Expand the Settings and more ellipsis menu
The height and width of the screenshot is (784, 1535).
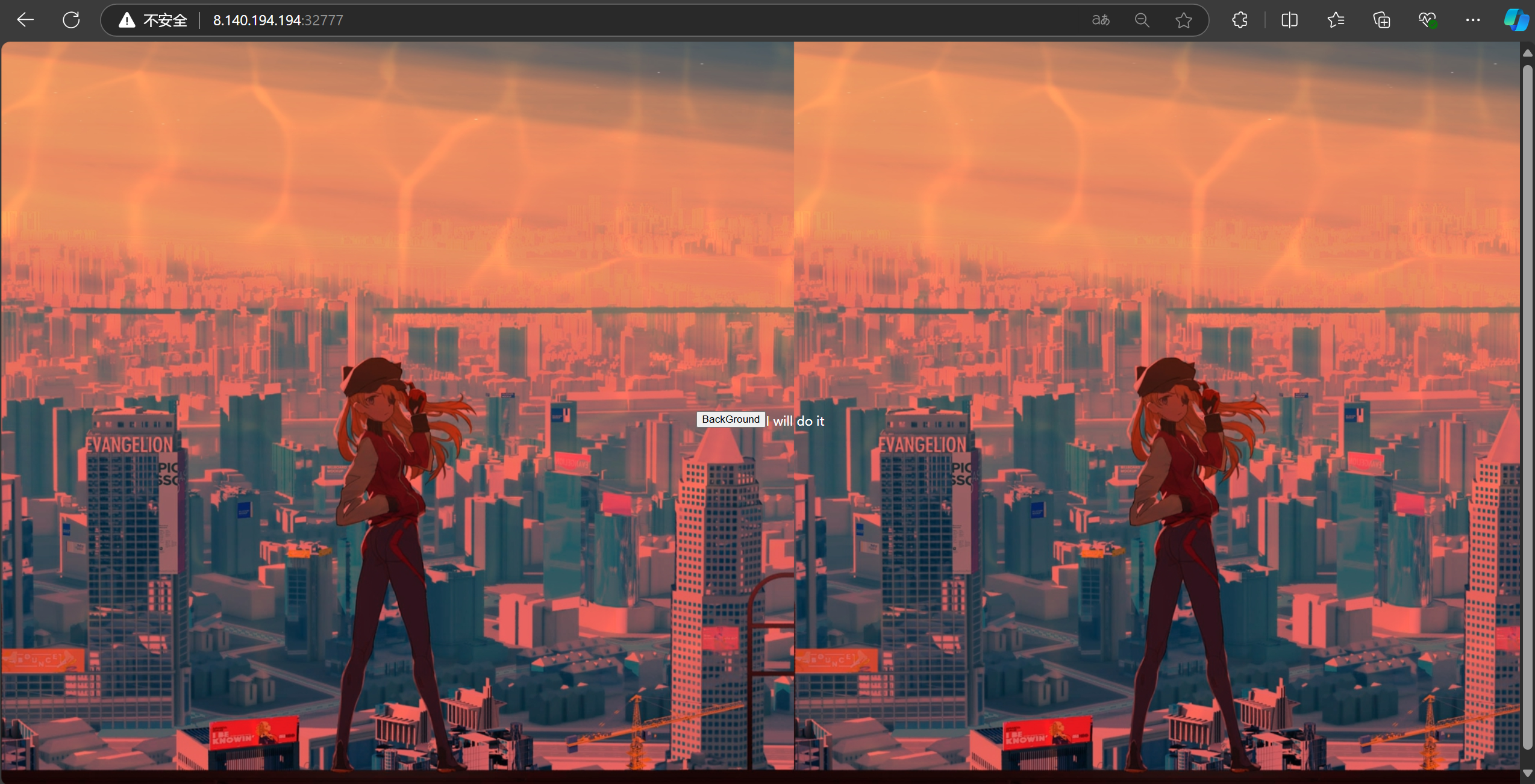coord(1473,20)
